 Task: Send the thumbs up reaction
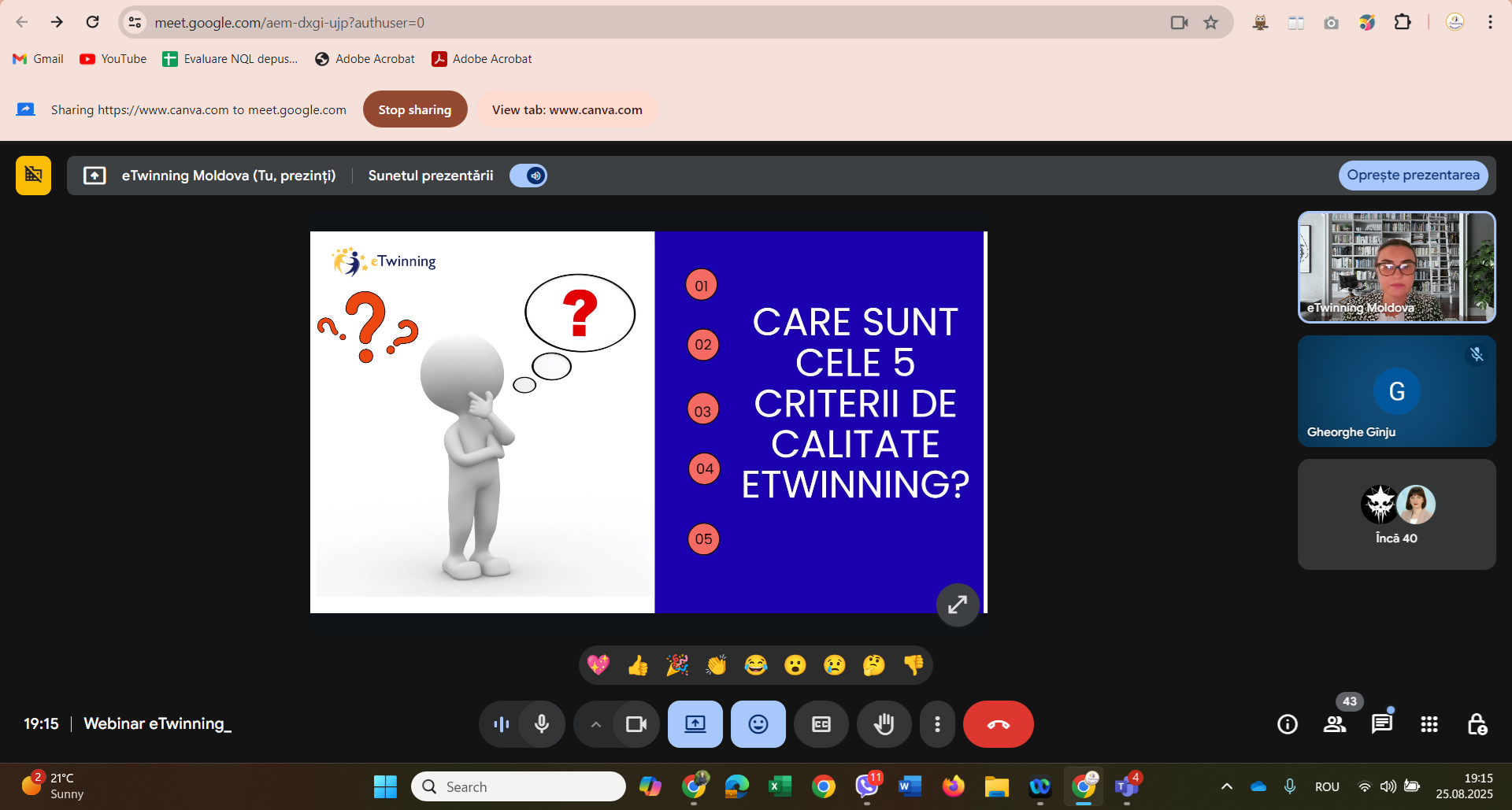tap(638, 666)
